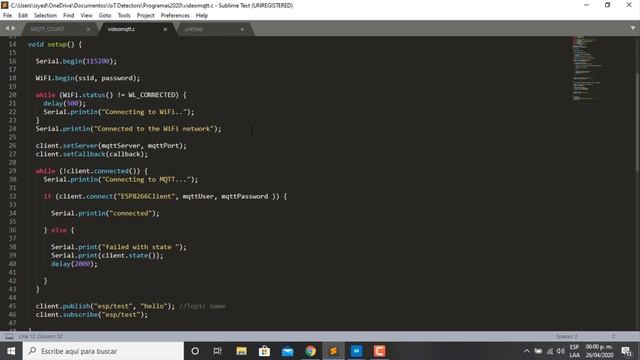Open the Goto menu

click(105, 16)
